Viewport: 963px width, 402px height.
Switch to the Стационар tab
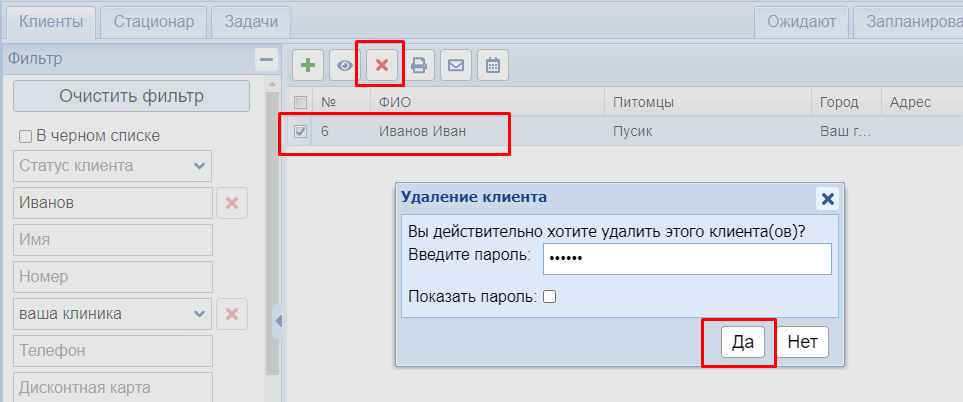click(154, 21)
